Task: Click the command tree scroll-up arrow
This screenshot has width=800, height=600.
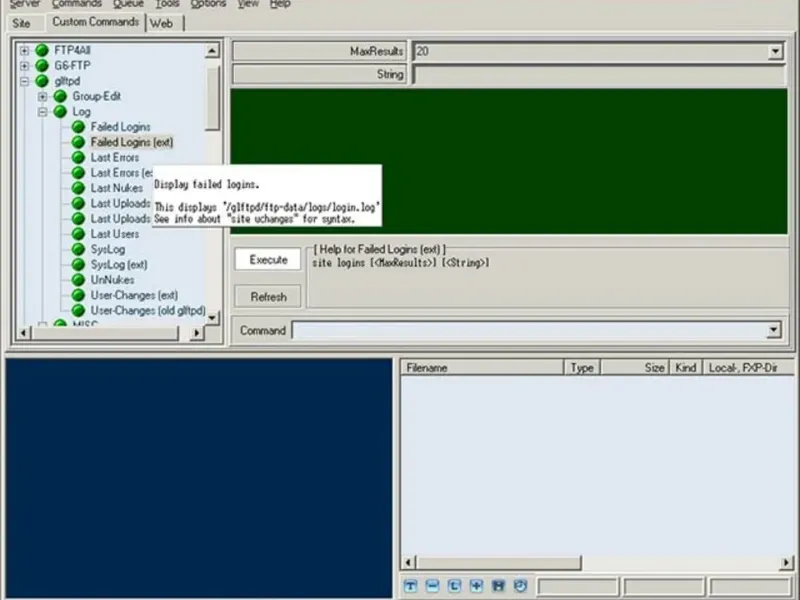Action: coord(212,50)
